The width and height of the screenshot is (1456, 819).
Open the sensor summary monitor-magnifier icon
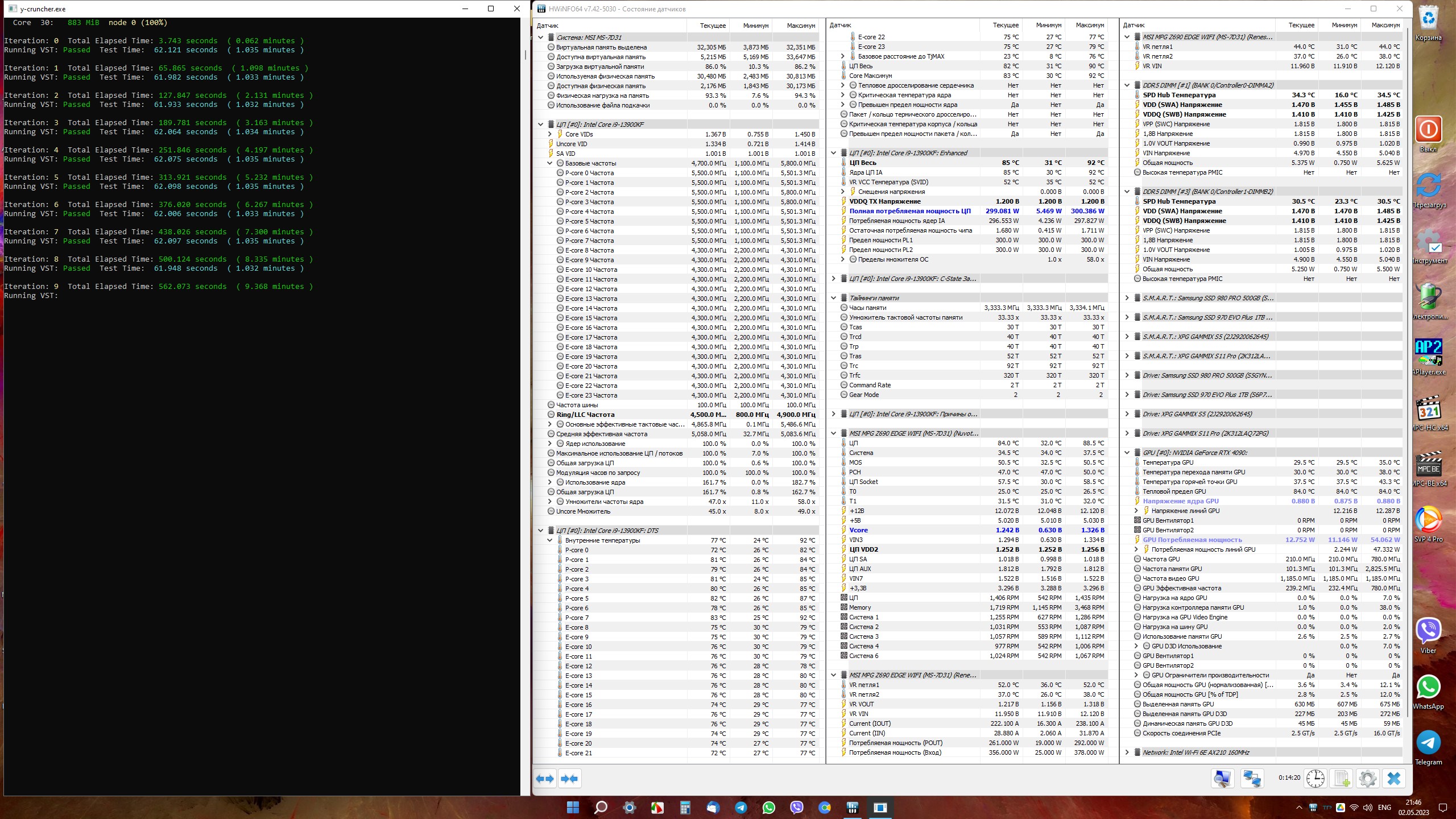point(1222,779)
